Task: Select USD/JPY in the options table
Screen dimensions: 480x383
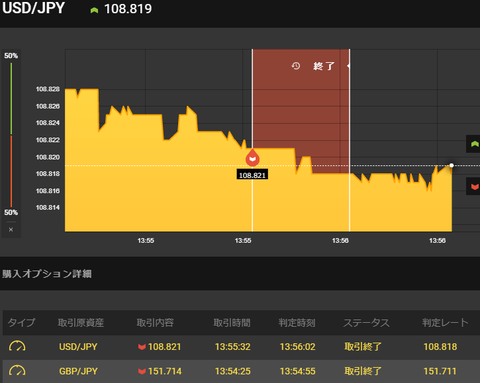Action: (78, 347)
